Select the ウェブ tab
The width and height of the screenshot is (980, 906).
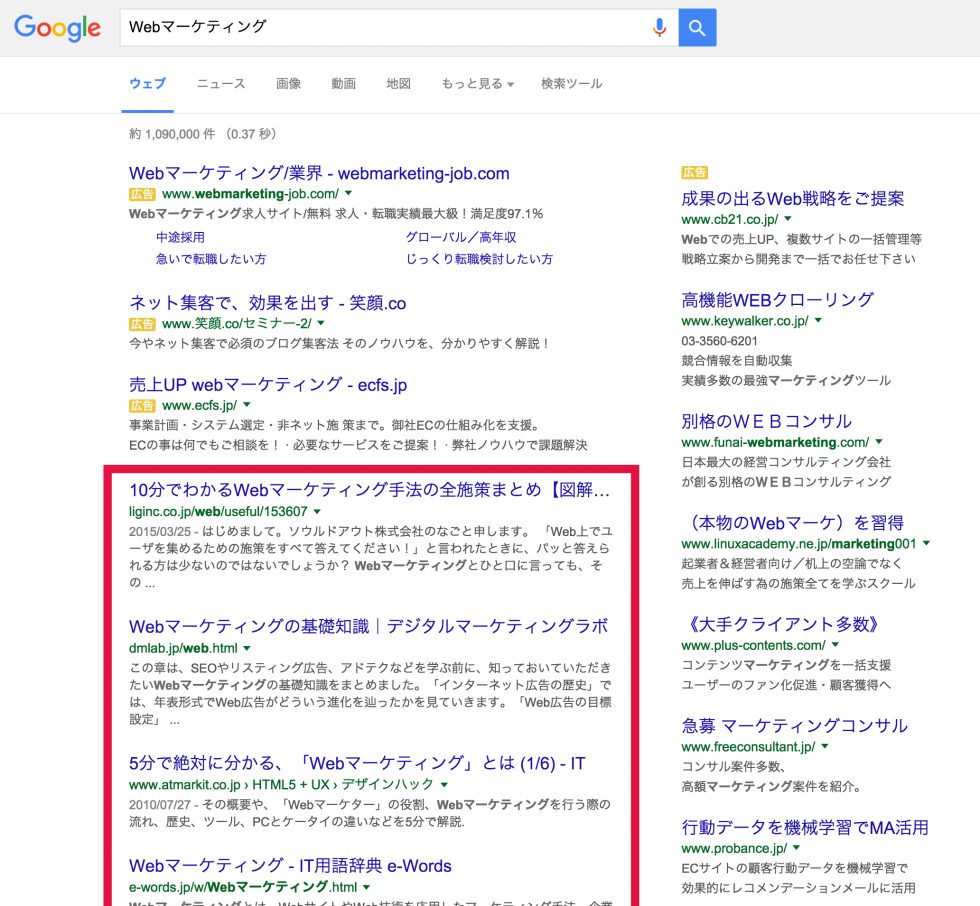click(x=148, y=84)
